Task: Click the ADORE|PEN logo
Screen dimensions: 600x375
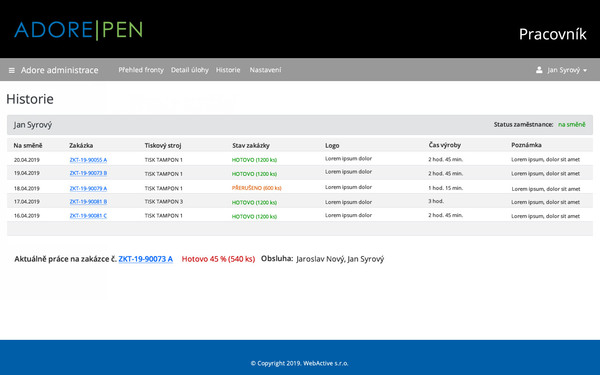Action: click(78, 30)
